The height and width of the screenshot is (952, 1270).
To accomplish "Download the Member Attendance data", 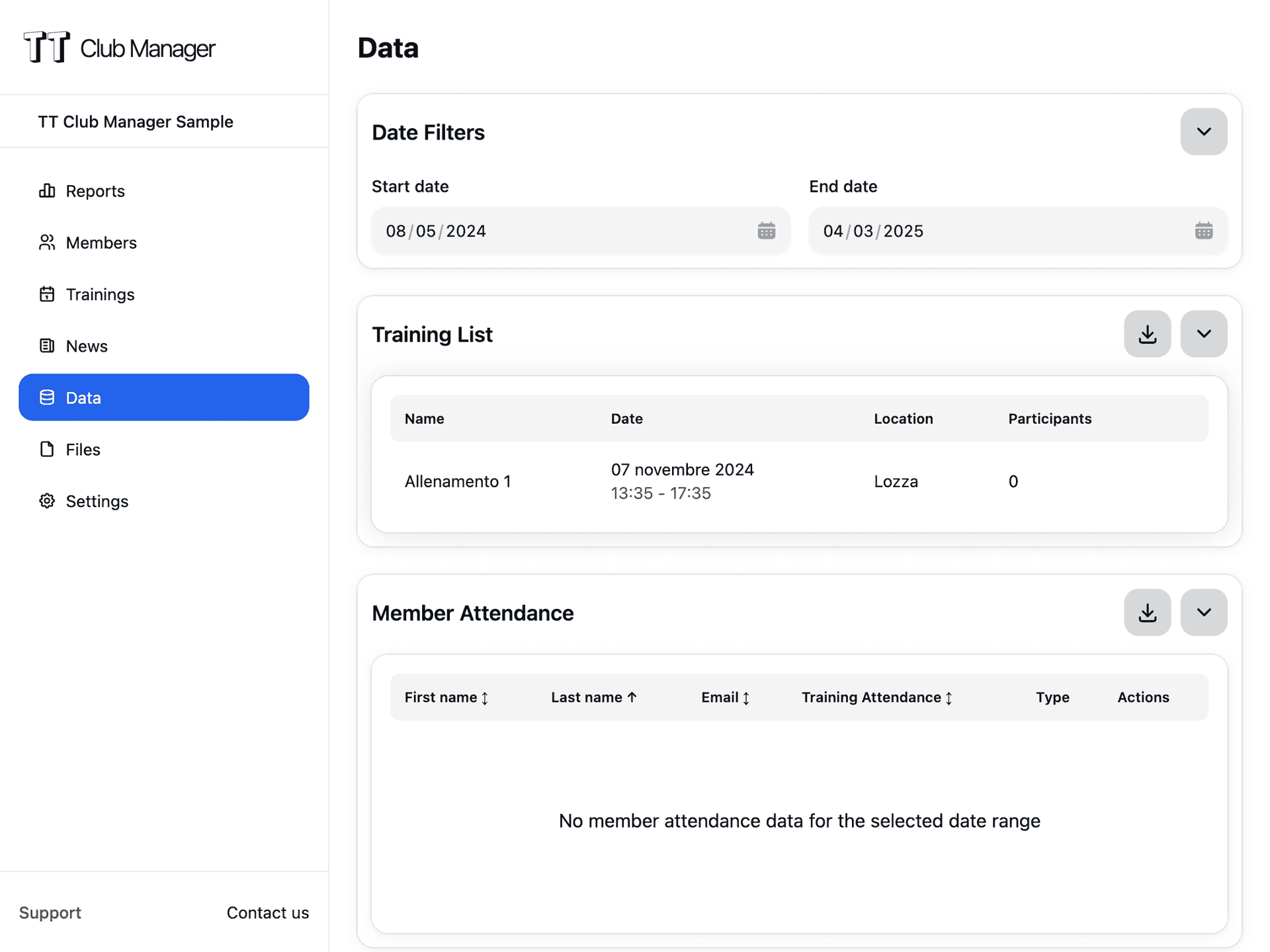I will click(1147, 612).
